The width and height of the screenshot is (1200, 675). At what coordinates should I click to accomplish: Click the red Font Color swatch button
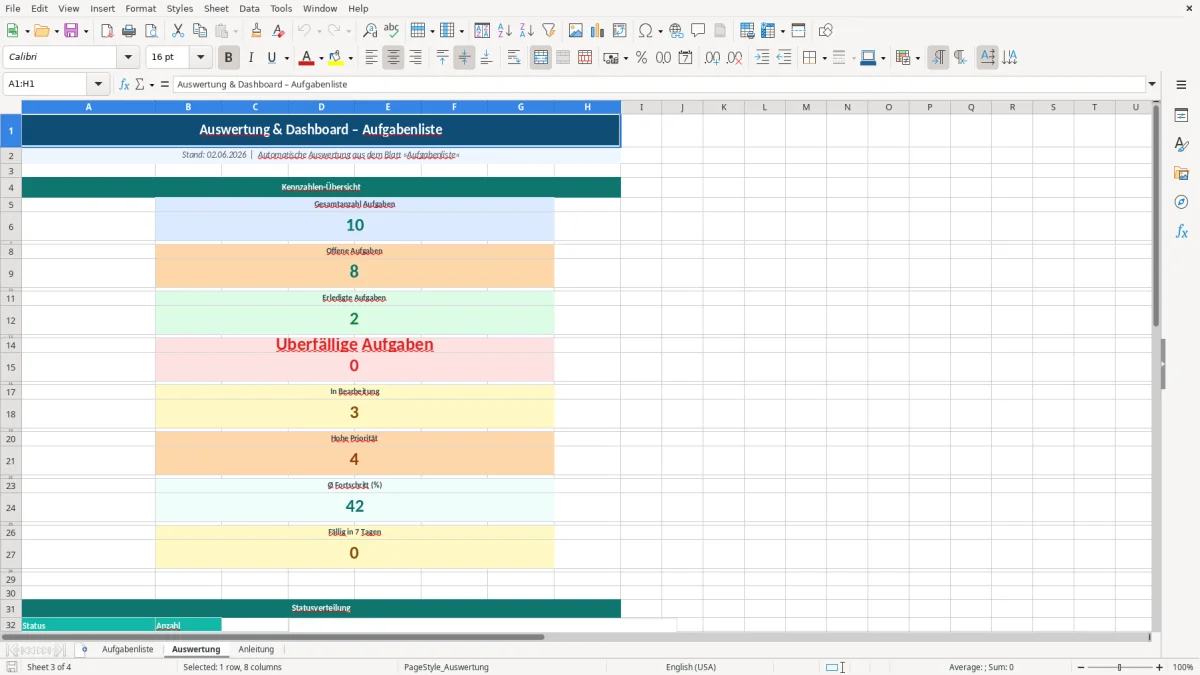(x=307, y=58)
